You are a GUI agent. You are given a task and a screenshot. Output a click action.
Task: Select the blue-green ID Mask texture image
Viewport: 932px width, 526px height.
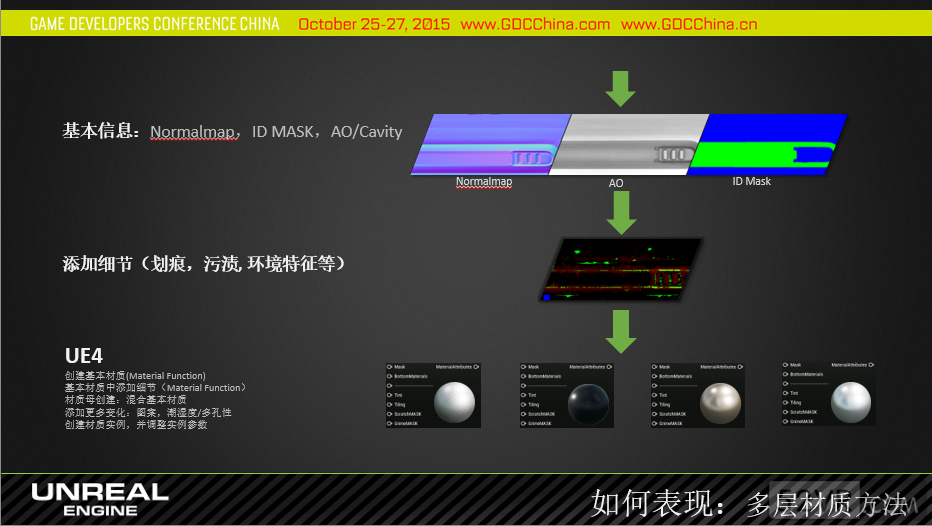767,144
